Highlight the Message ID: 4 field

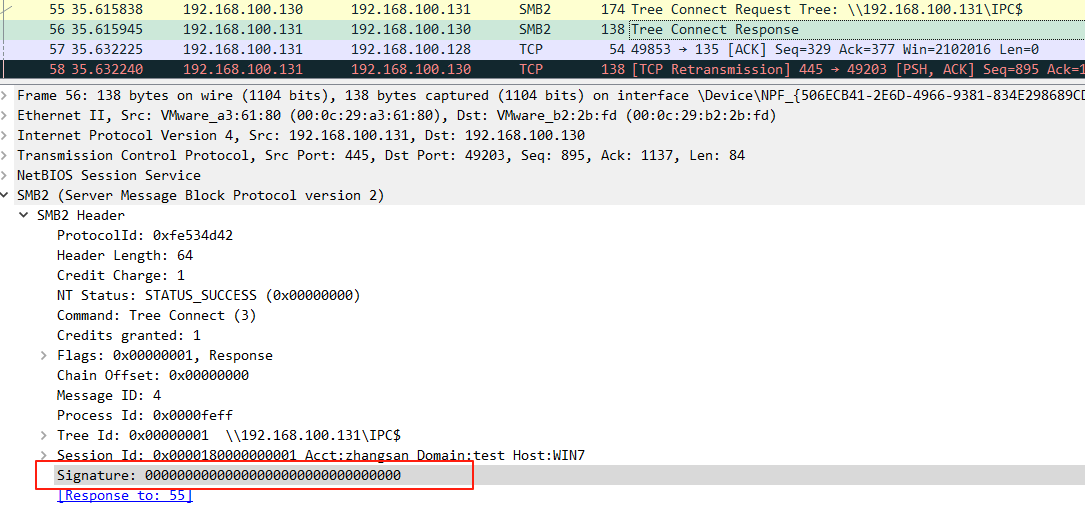(x=108, y=395)
